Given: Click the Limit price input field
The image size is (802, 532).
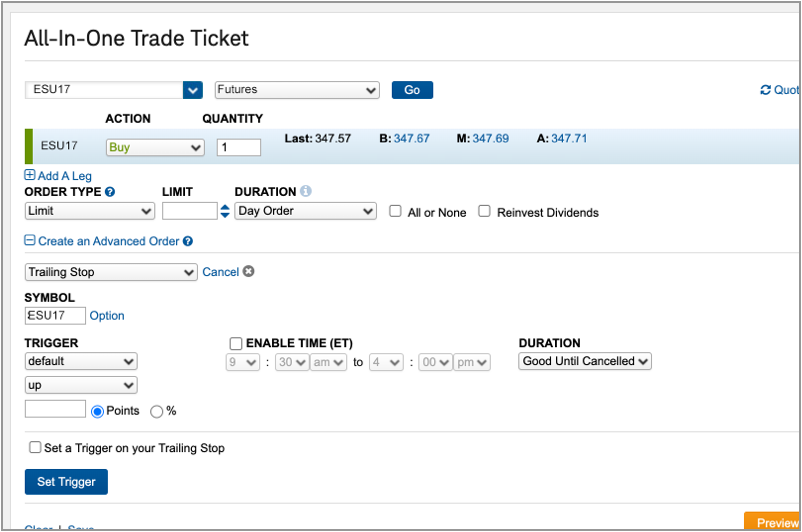Looking at the screenshot, I should 190,211.
